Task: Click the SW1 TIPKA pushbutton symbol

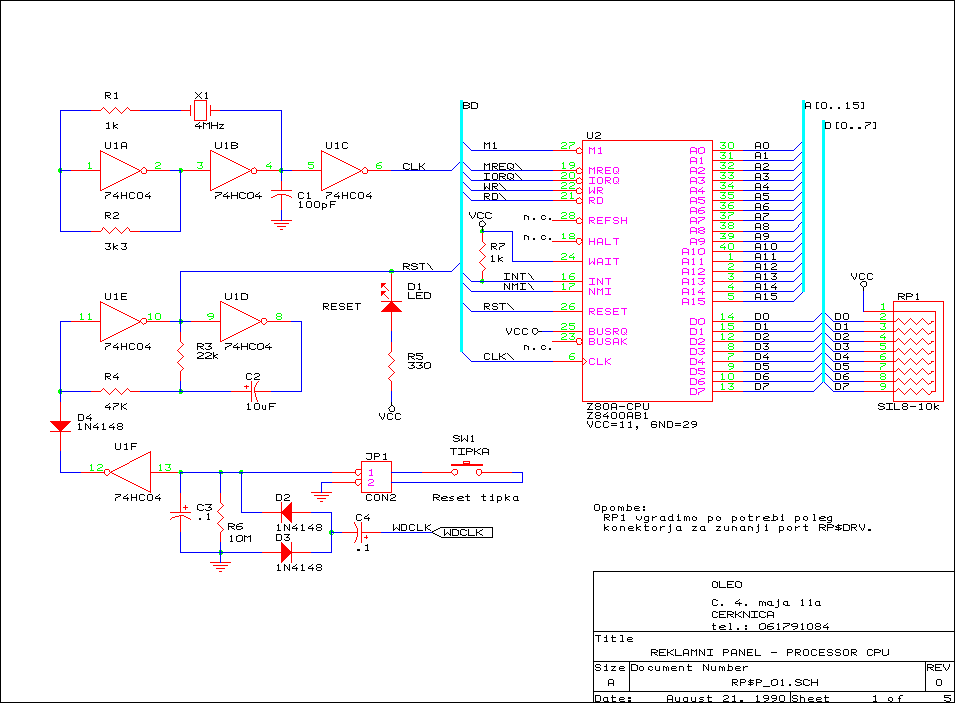Action: click(x=467, y=469)
